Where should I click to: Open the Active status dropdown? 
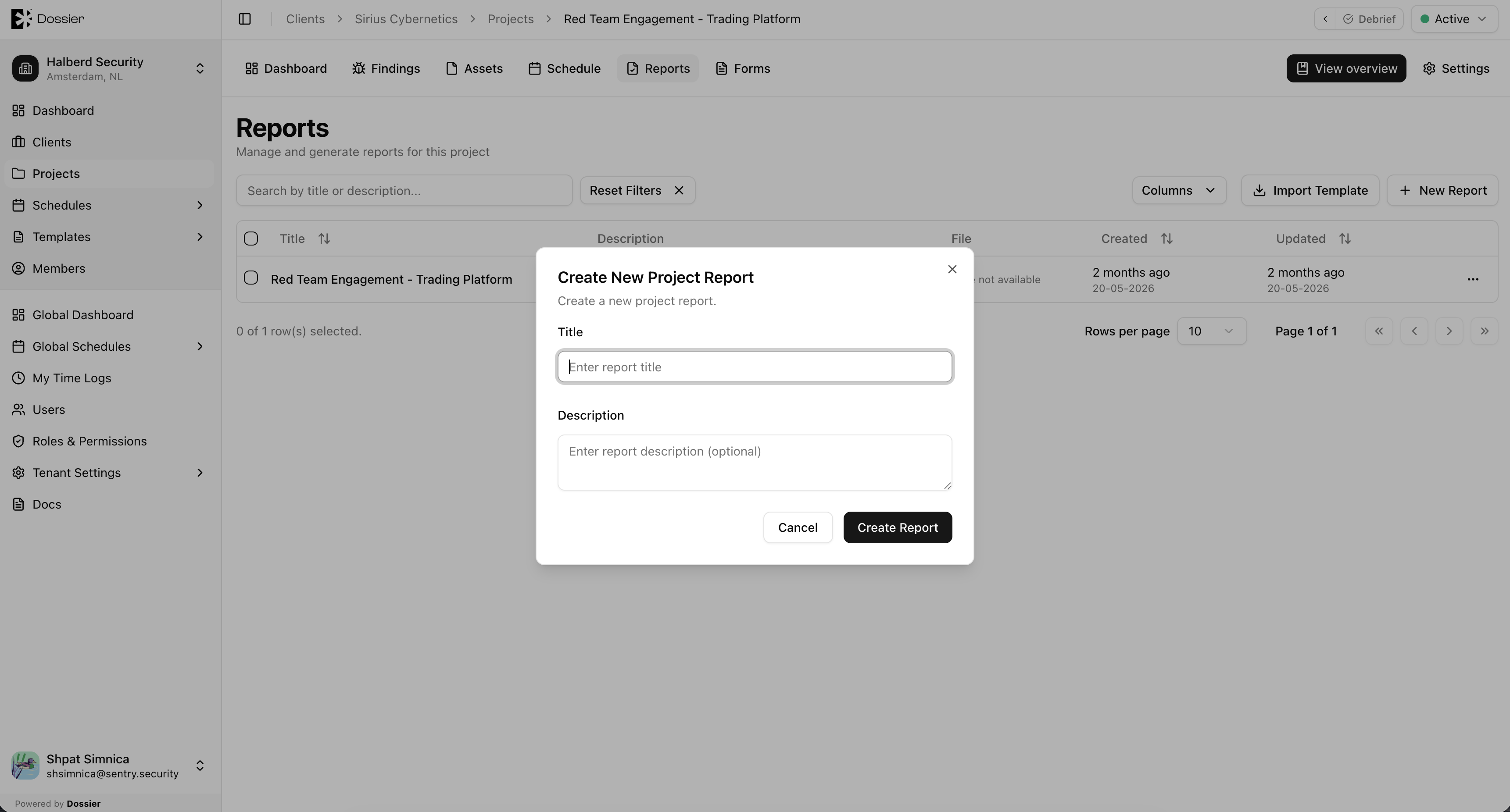tap(1454, 19)
